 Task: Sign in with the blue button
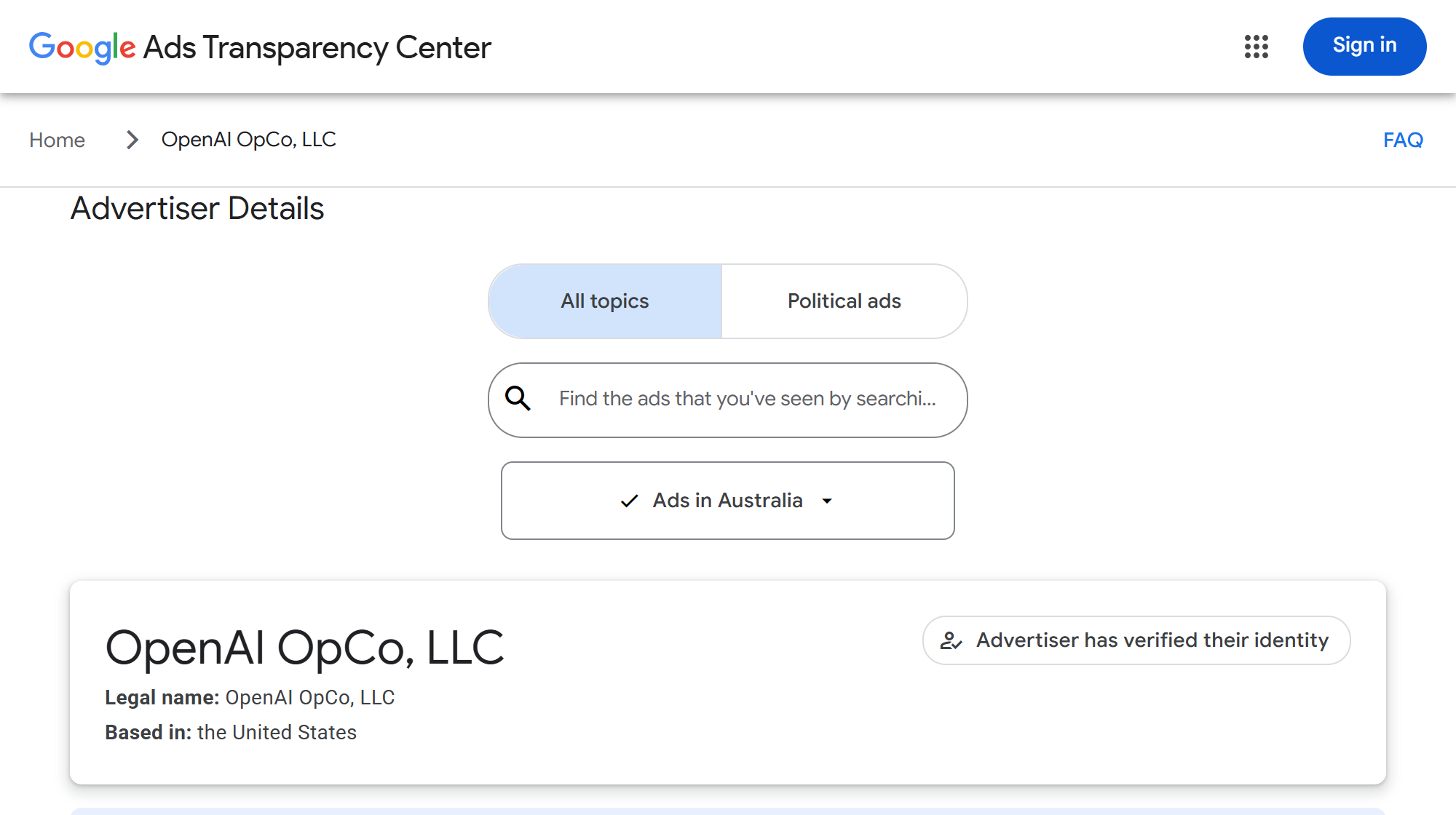coord(1364,47)
